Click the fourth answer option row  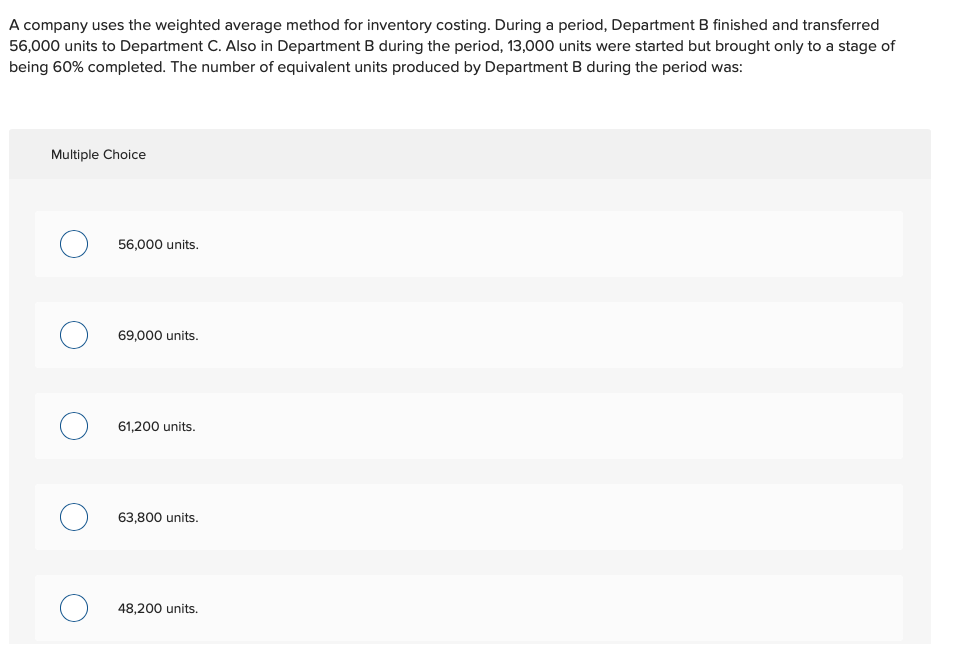coord(470,517)
